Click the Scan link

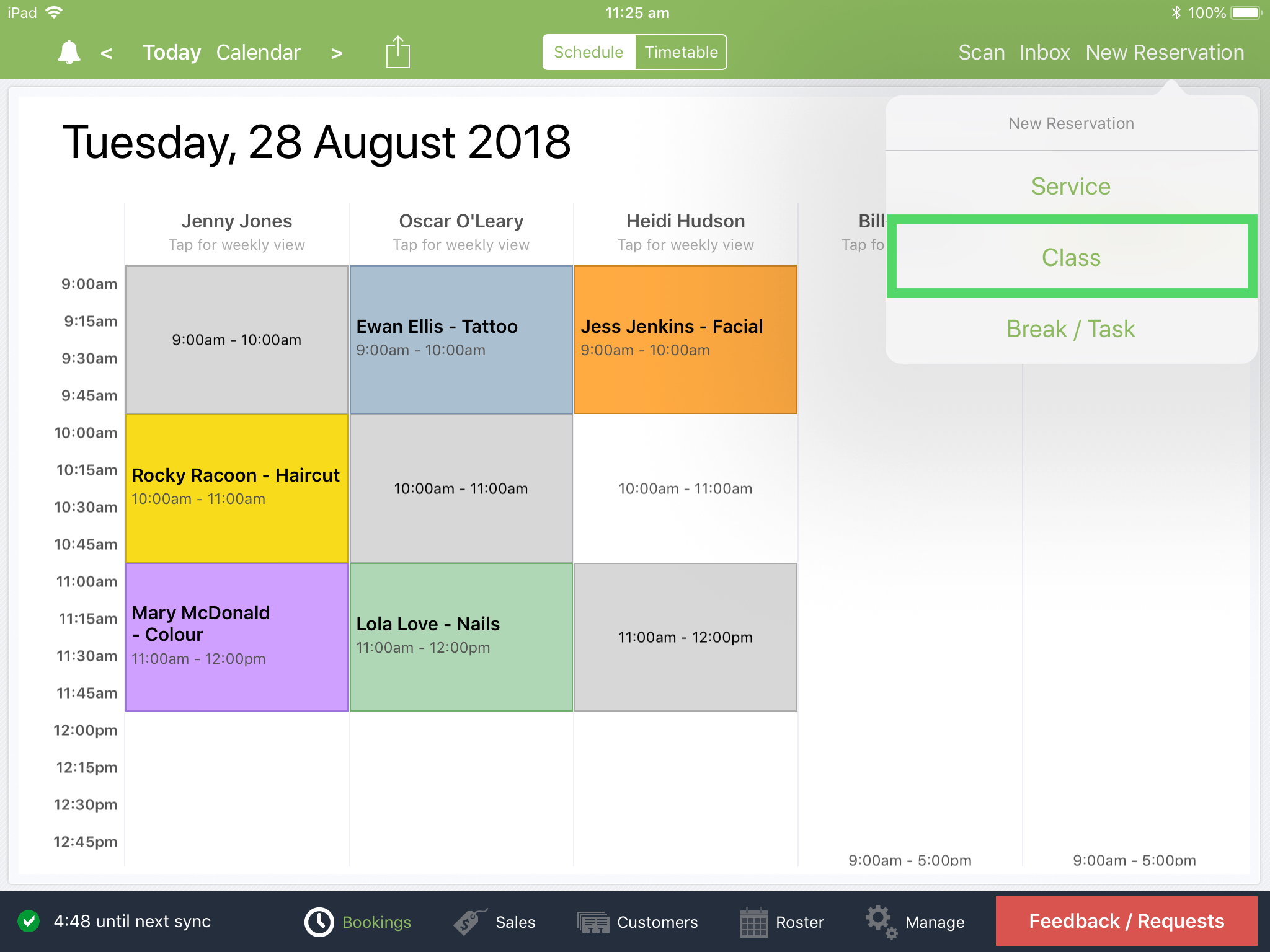click(982, 52)
